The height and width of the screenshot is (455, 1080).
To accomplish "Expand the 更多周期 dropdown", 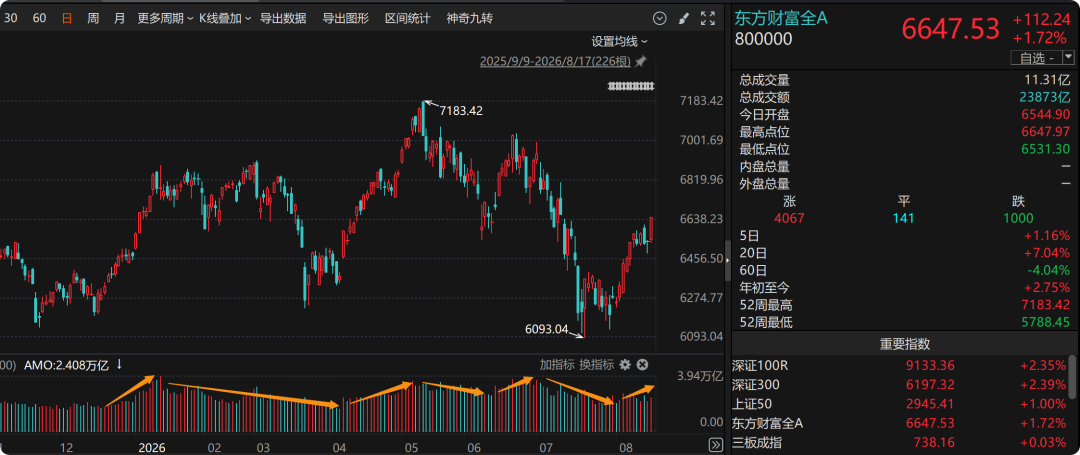I will click(165, 19).
